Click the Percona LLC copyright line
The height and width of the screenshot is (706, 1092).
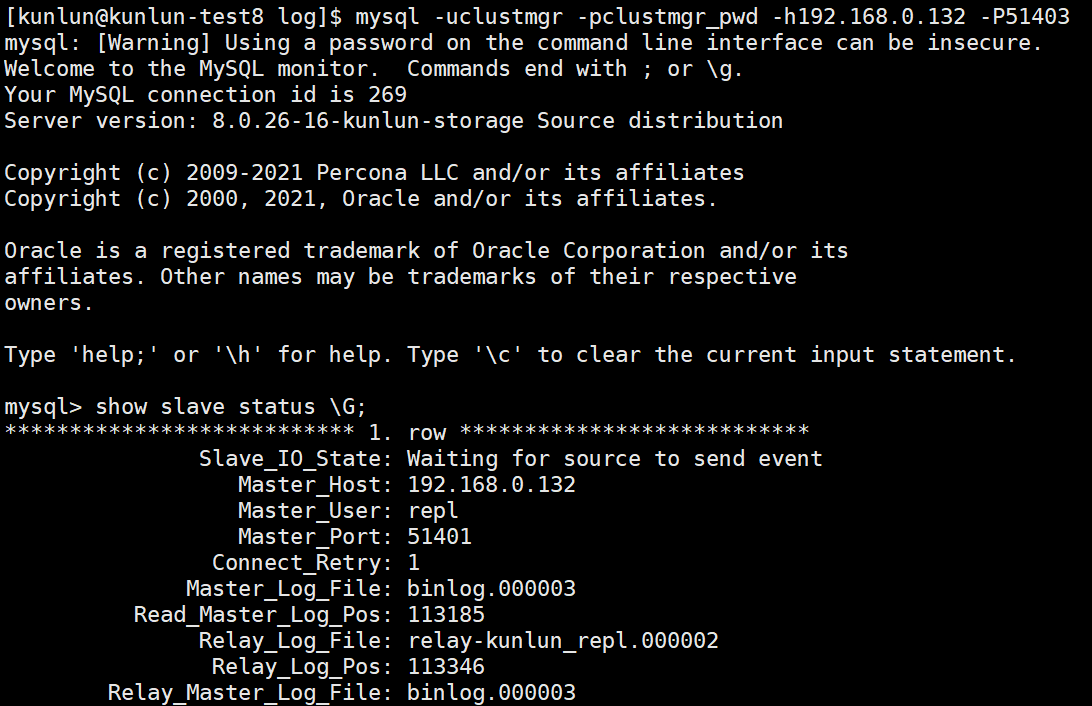click(374, 173)
